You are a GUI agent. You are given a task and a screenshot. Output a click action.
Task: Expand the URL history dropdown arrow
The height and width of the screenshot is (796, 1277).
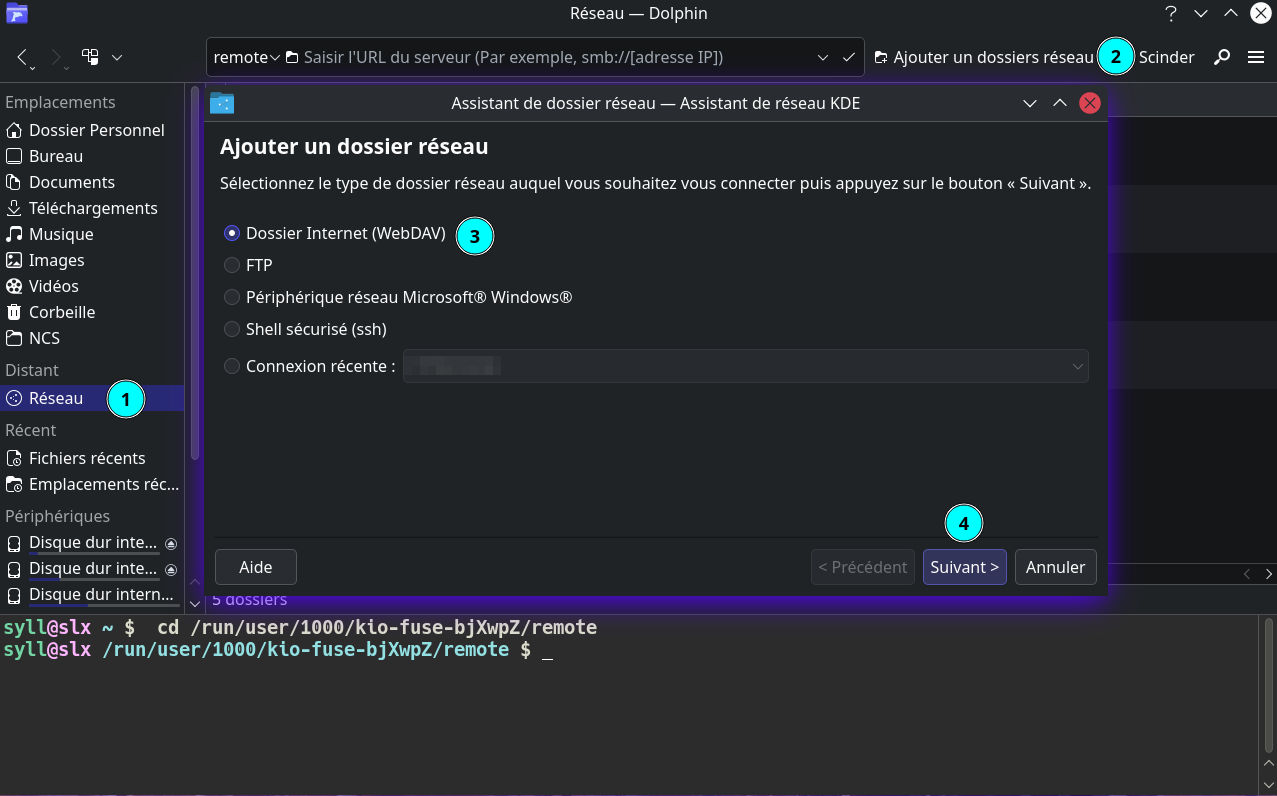click(822, 57)
